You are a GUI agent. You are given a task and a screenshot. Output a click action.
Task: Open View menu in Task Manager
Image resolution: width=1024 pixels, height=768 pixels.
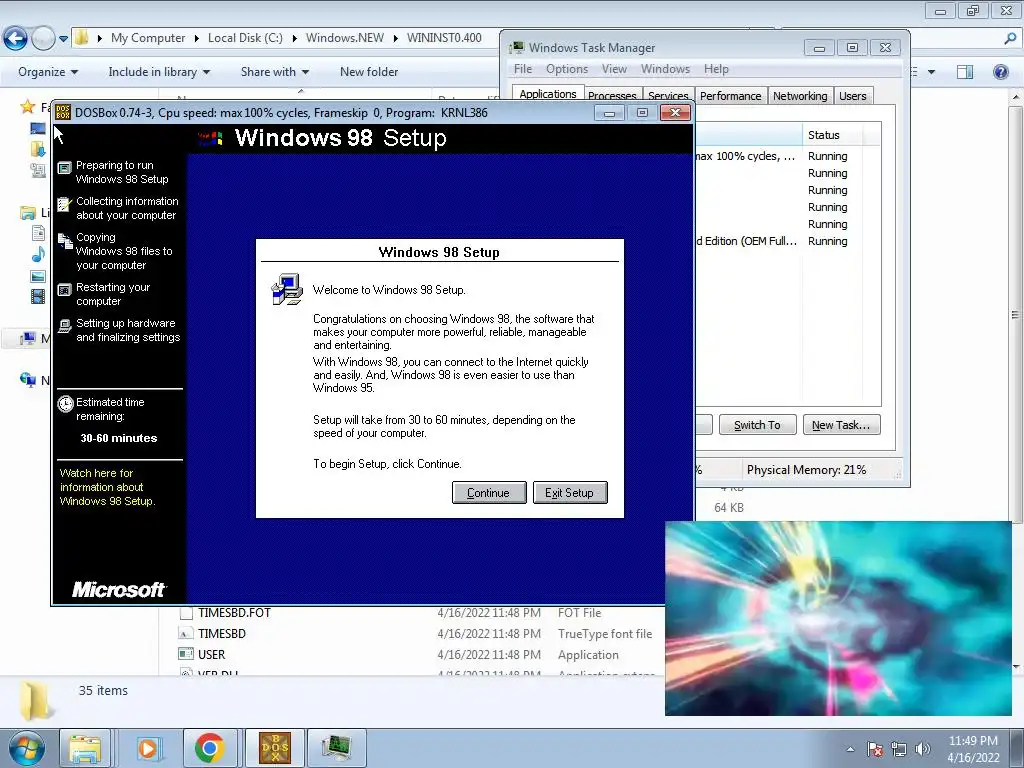614,69
